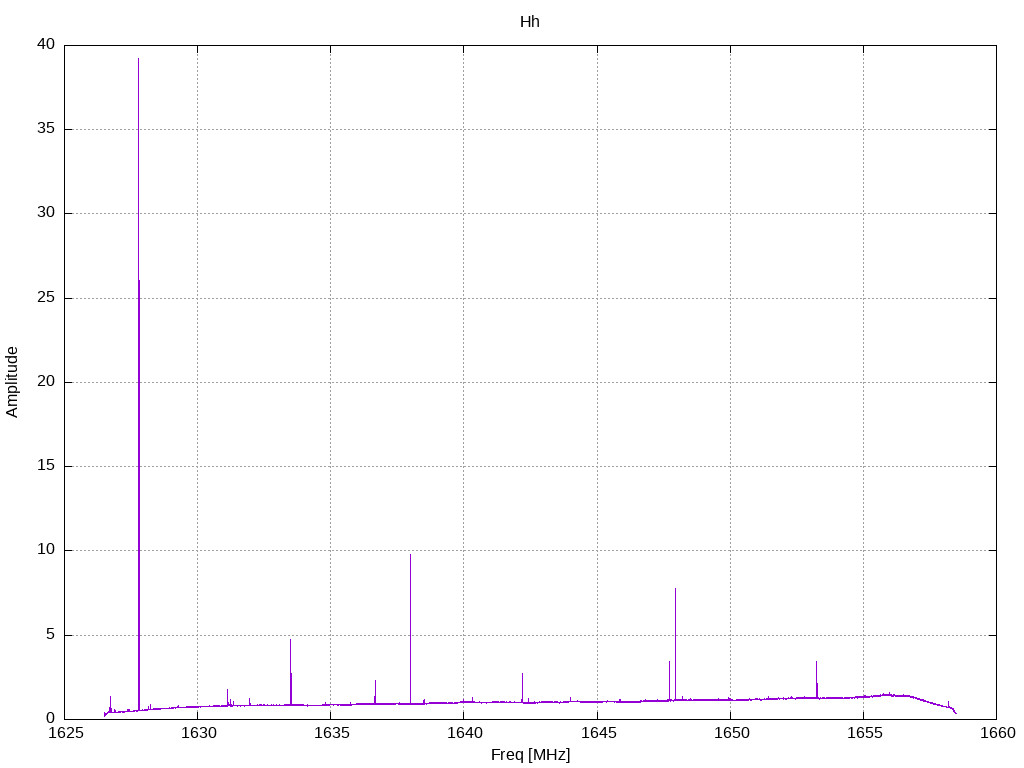
Task: Click the small peak near 1636.7 MHz
Action: point(376,691)
